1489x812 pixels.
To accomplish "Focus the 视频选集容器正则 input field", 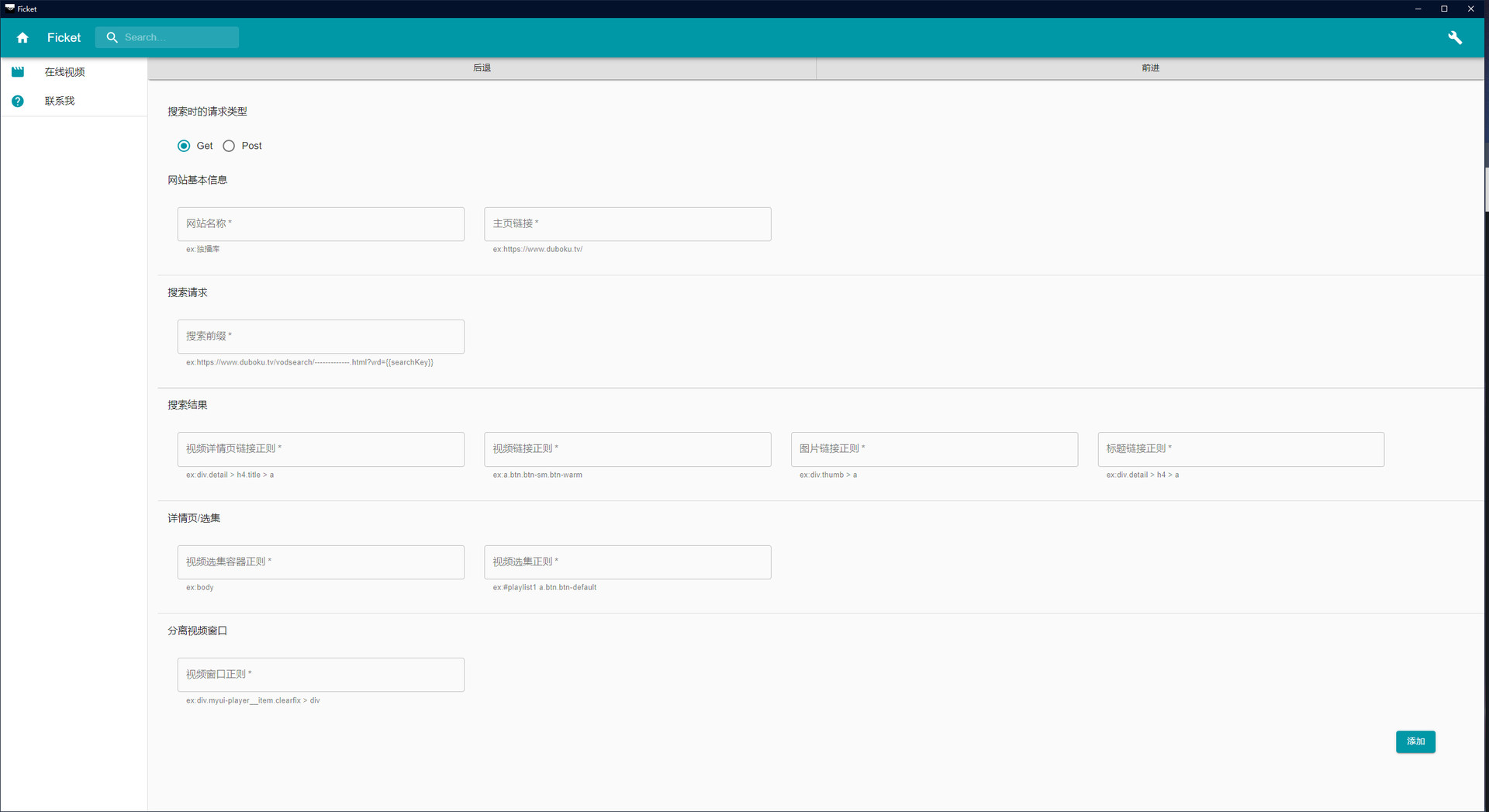I will pyautogui.click(x=320, y=561).
